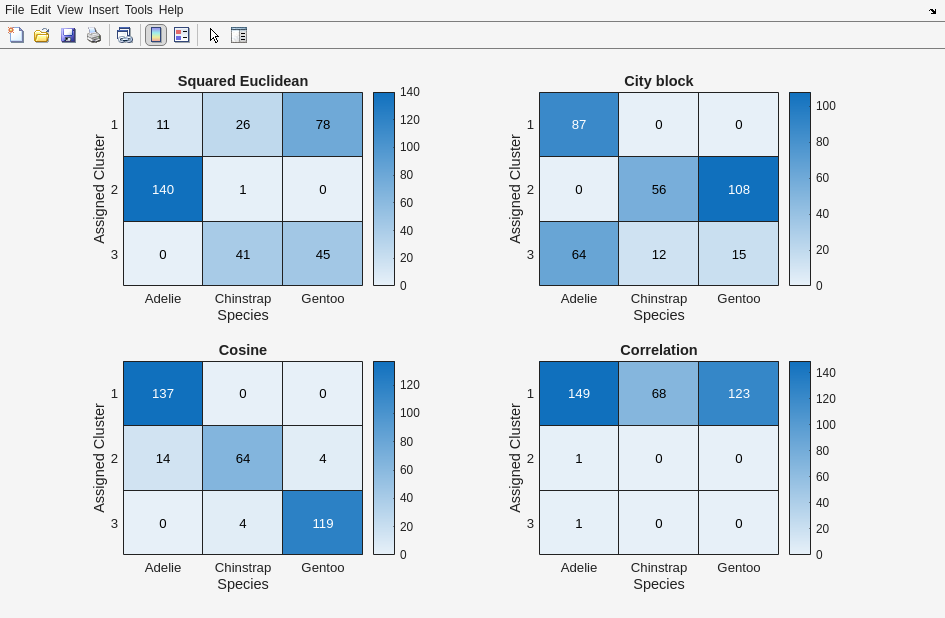Click the New Figure toolbar icon

click(x=16, y=35)
